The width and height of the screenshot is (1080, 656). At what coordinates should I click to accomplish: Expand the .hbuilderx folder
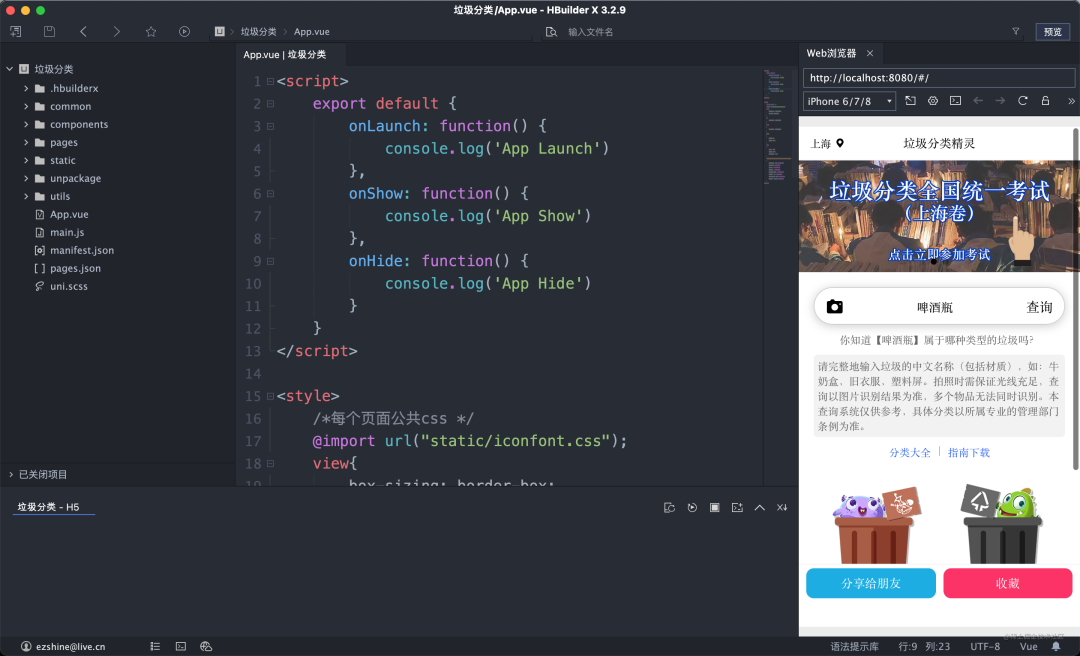26,88
